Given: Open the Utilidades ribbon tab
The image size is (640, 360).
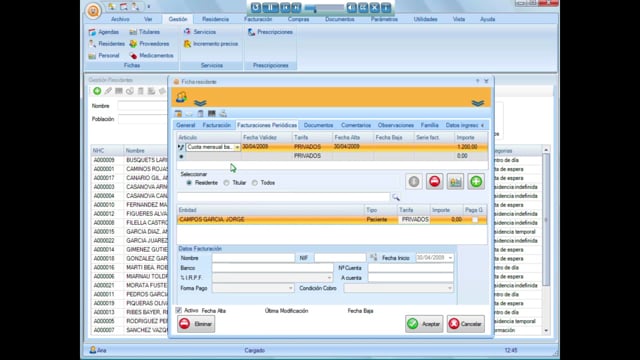Looking at the screenshot, I should coord(425,19).
